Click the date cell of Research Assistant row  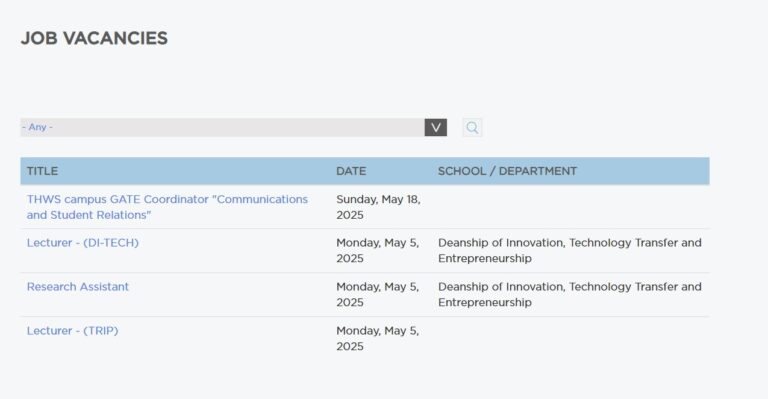click(x=378, y=295)
